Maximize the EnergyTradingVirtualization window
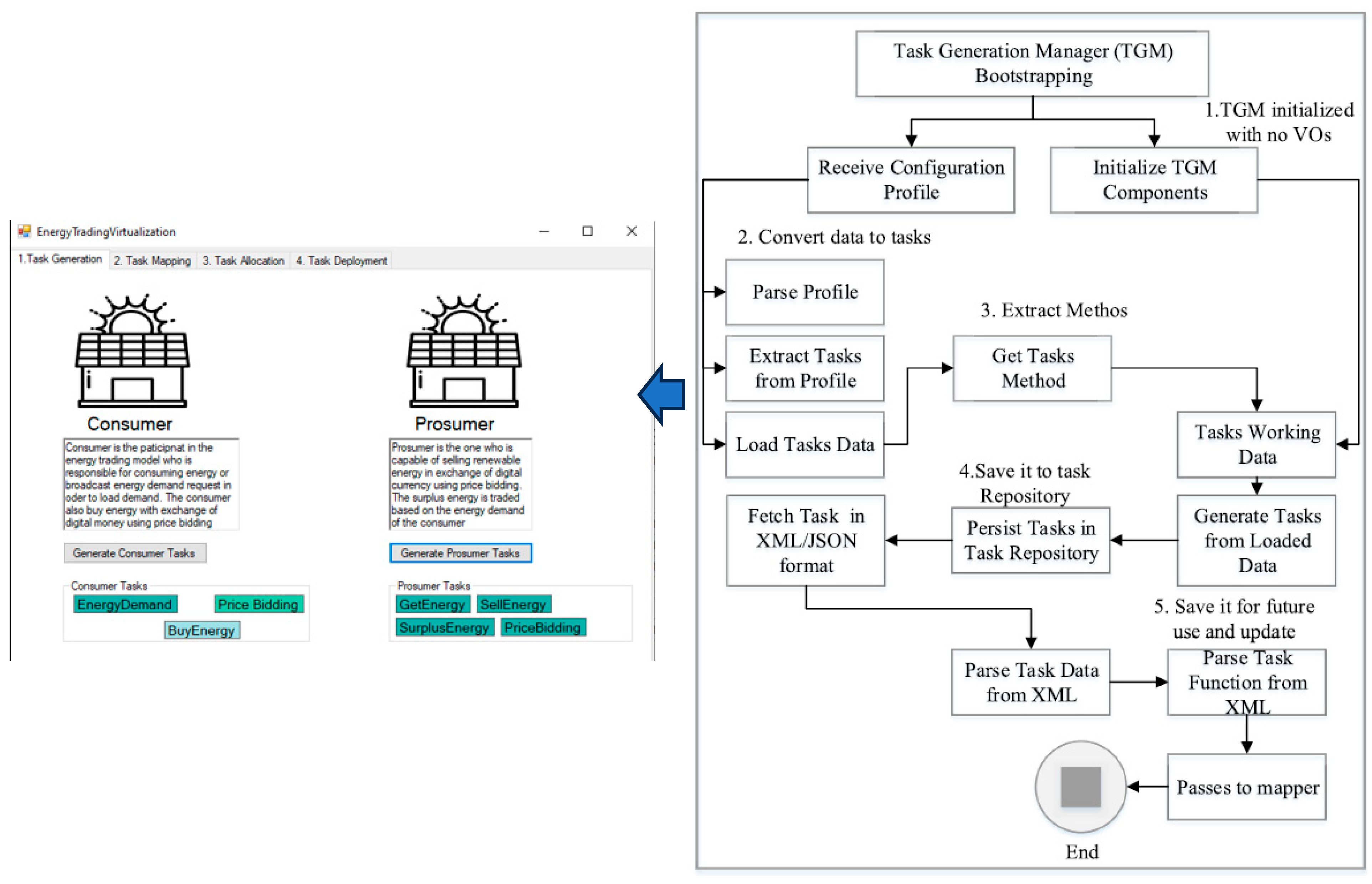Viewport: 1372px width, 884px height. (x=587, y=231)
